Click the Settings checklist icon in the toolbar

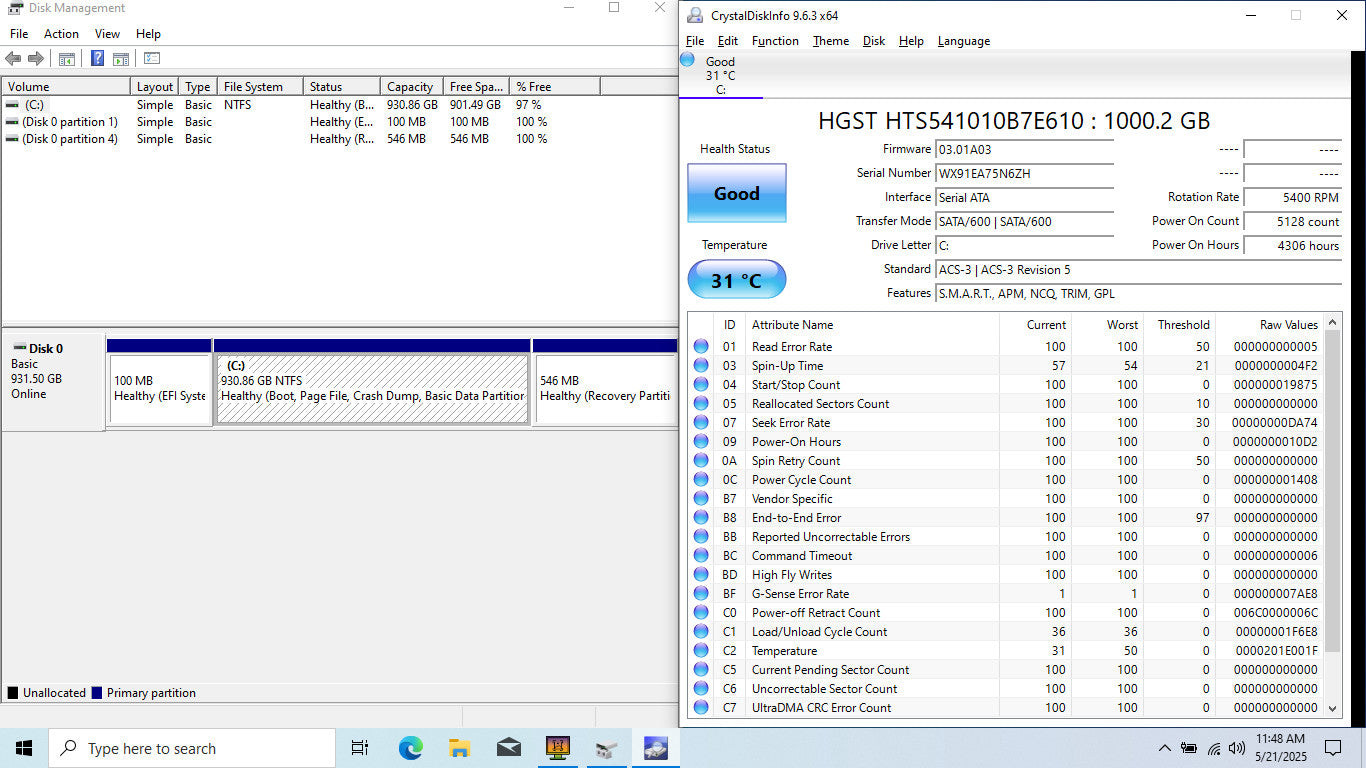[x=152, y=59]
